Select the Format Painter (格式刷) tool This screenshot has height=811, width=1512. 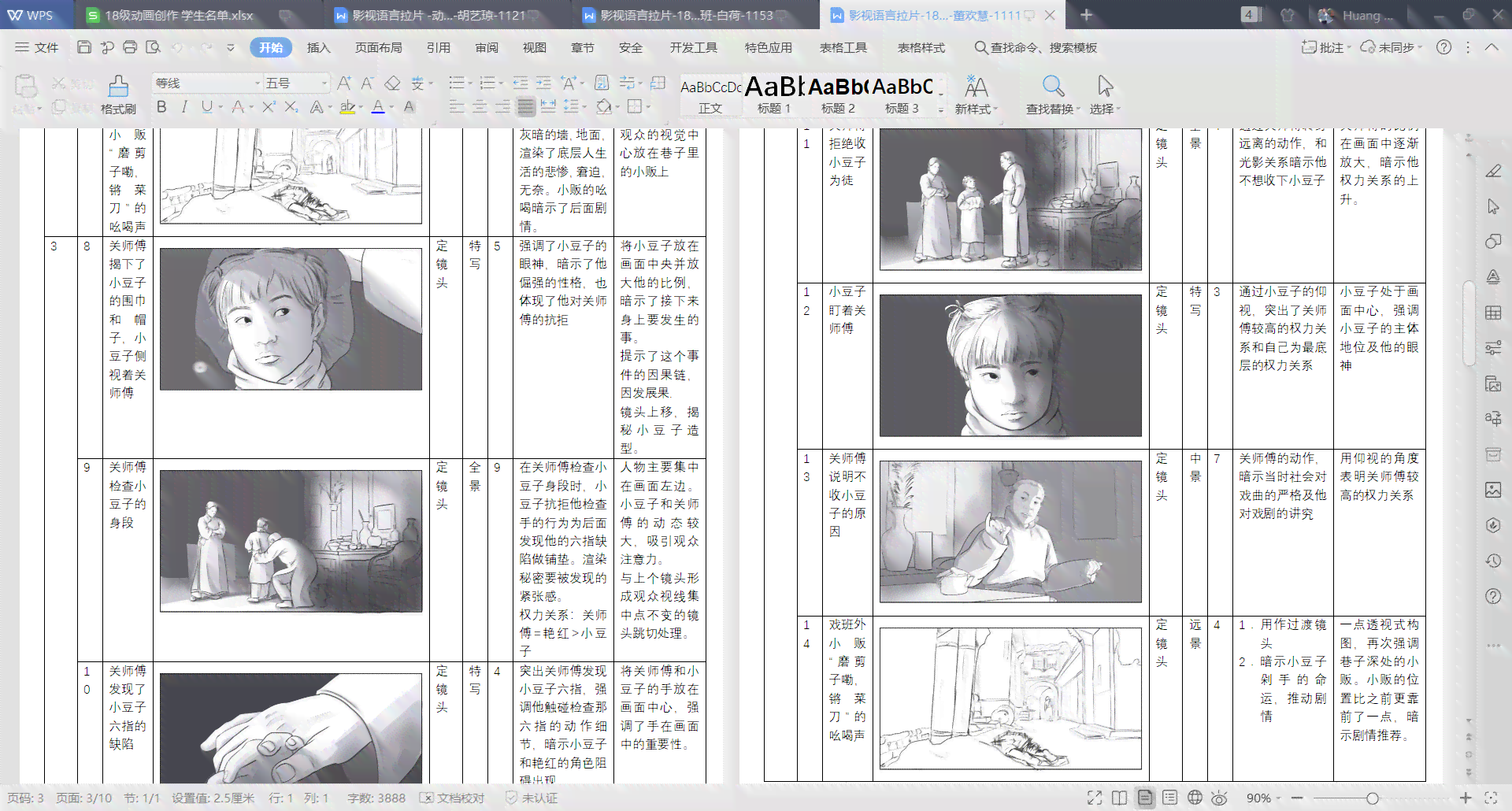(x=118, y=94)
